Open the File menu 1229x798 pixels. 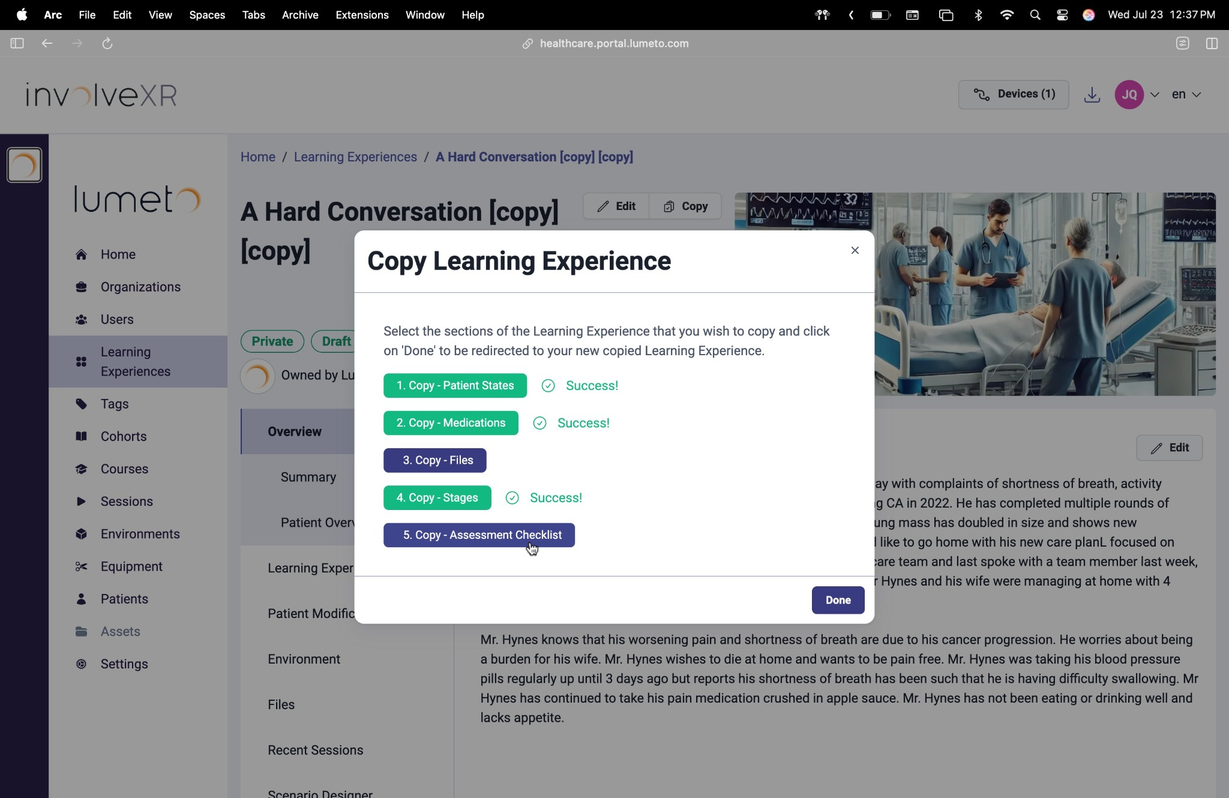click(87, 15)
